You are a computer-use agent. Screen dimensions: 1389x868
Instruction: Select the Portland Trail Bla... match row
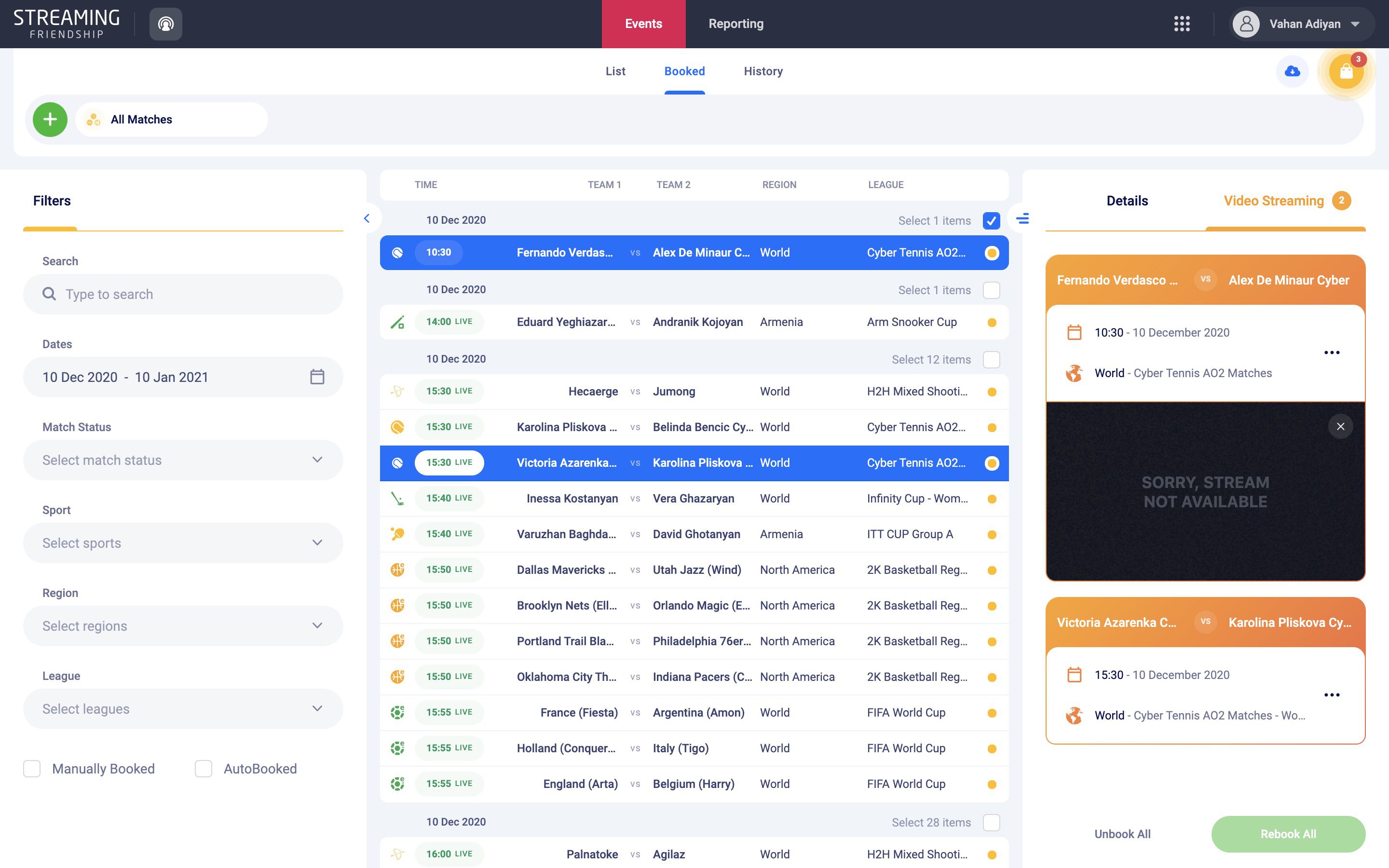click(694, 641)
